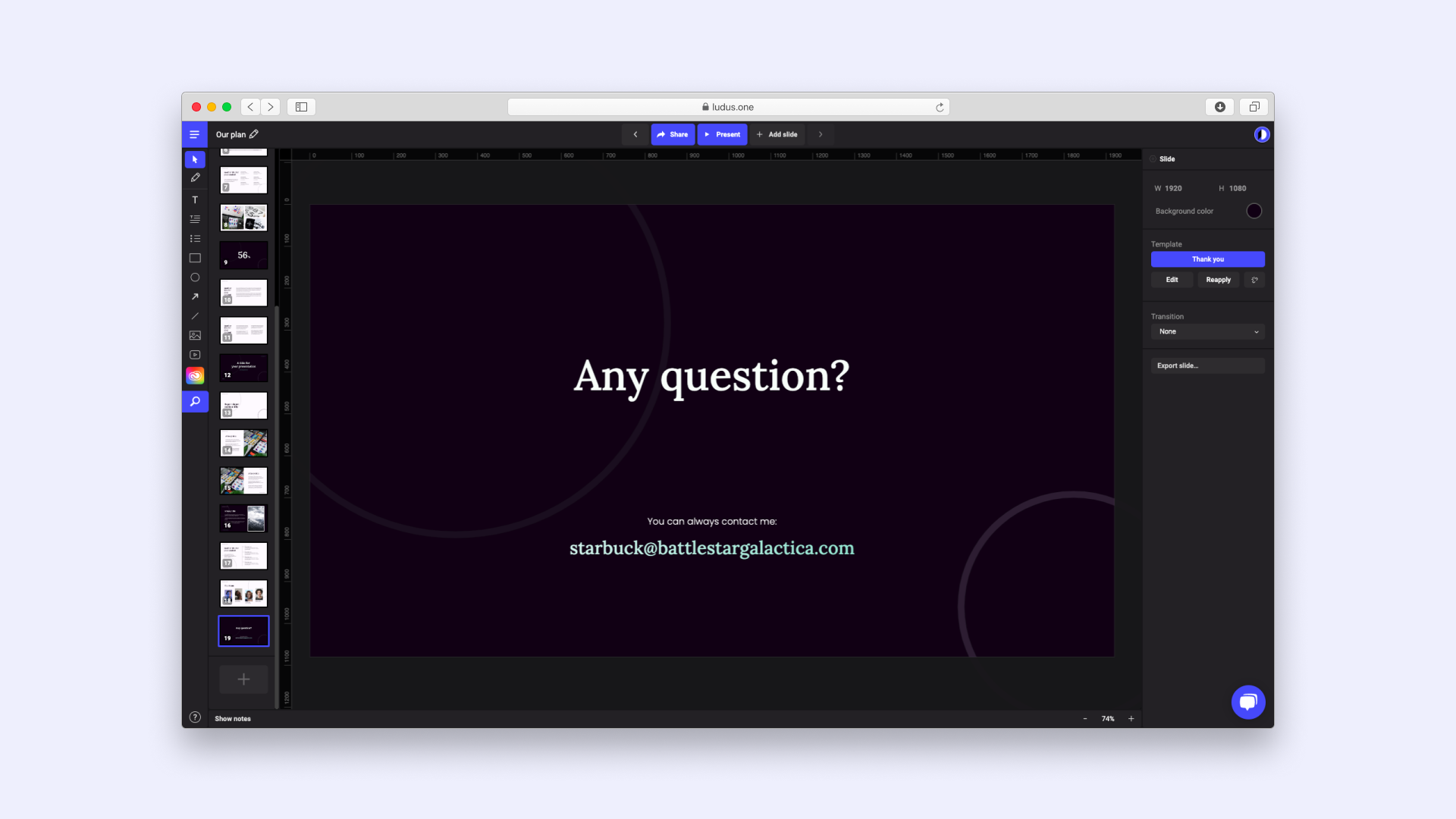Click the navigation back arrow
1456x819 pixels.
click(250, 107)
